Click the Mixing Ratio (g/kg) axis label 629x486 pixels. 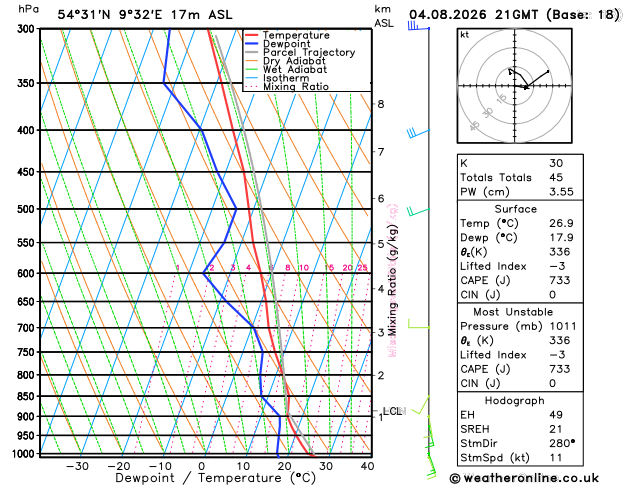(x=392, y=280)
